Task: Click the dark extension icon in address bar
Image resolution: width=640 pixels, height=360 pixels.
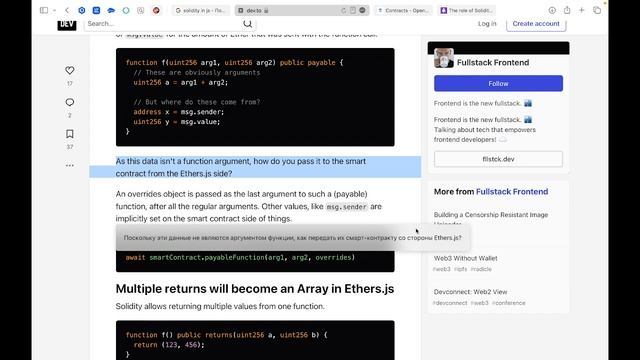Action: coord(362,10)
